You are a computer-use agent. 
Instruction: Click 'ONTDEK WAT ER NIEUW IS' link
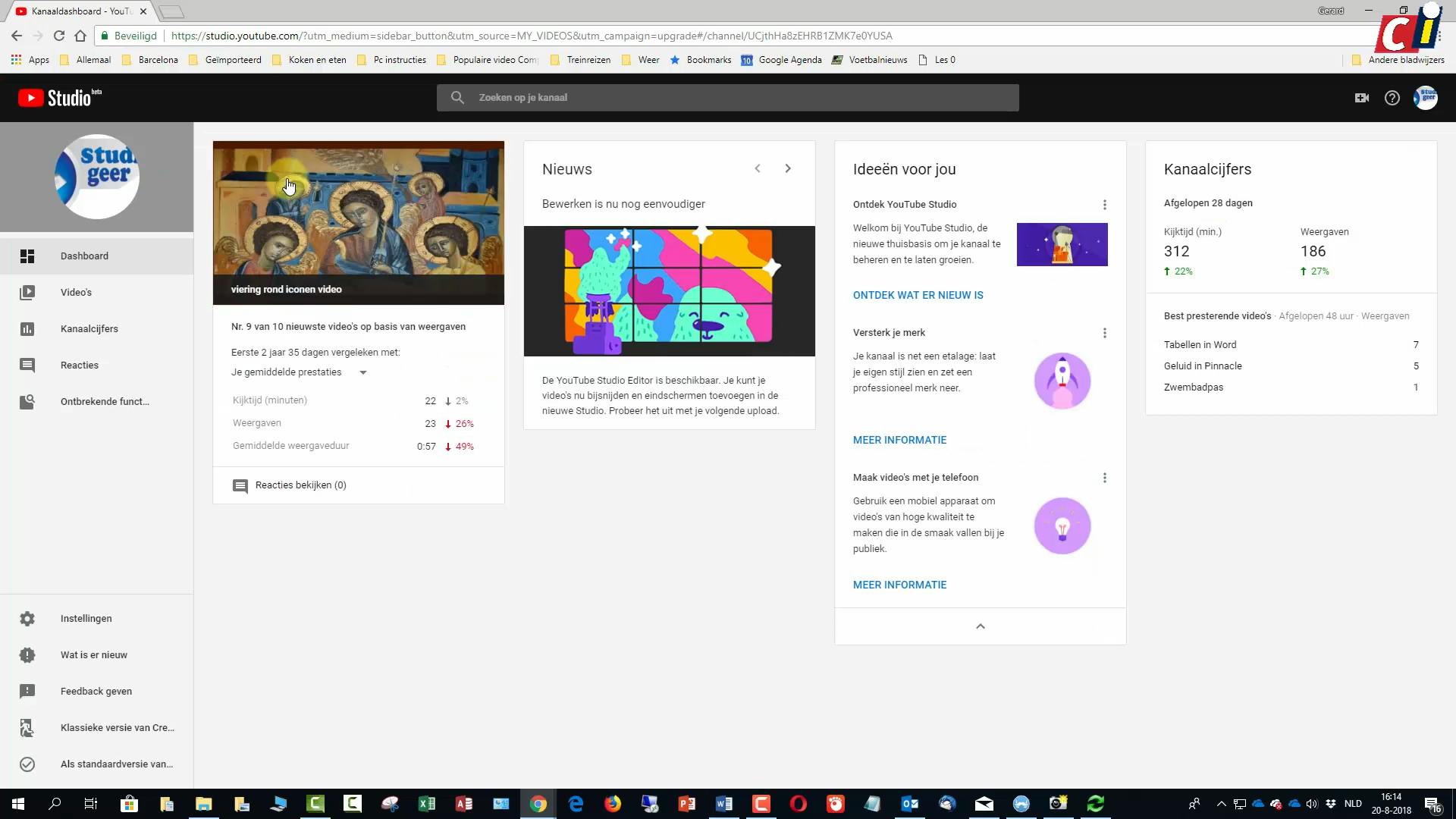click(x=918, y=296)
